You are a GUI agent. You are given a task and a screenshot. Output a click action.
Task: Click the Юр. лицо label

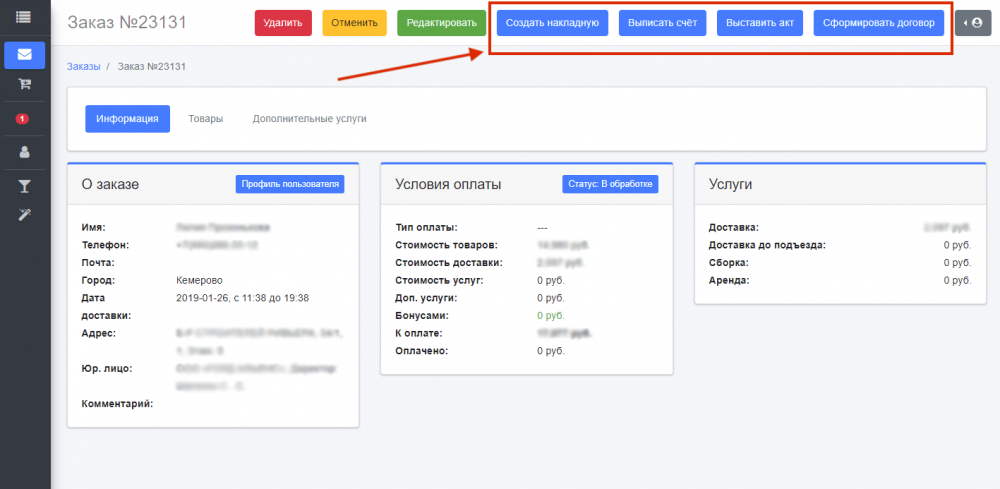[107, 369]
